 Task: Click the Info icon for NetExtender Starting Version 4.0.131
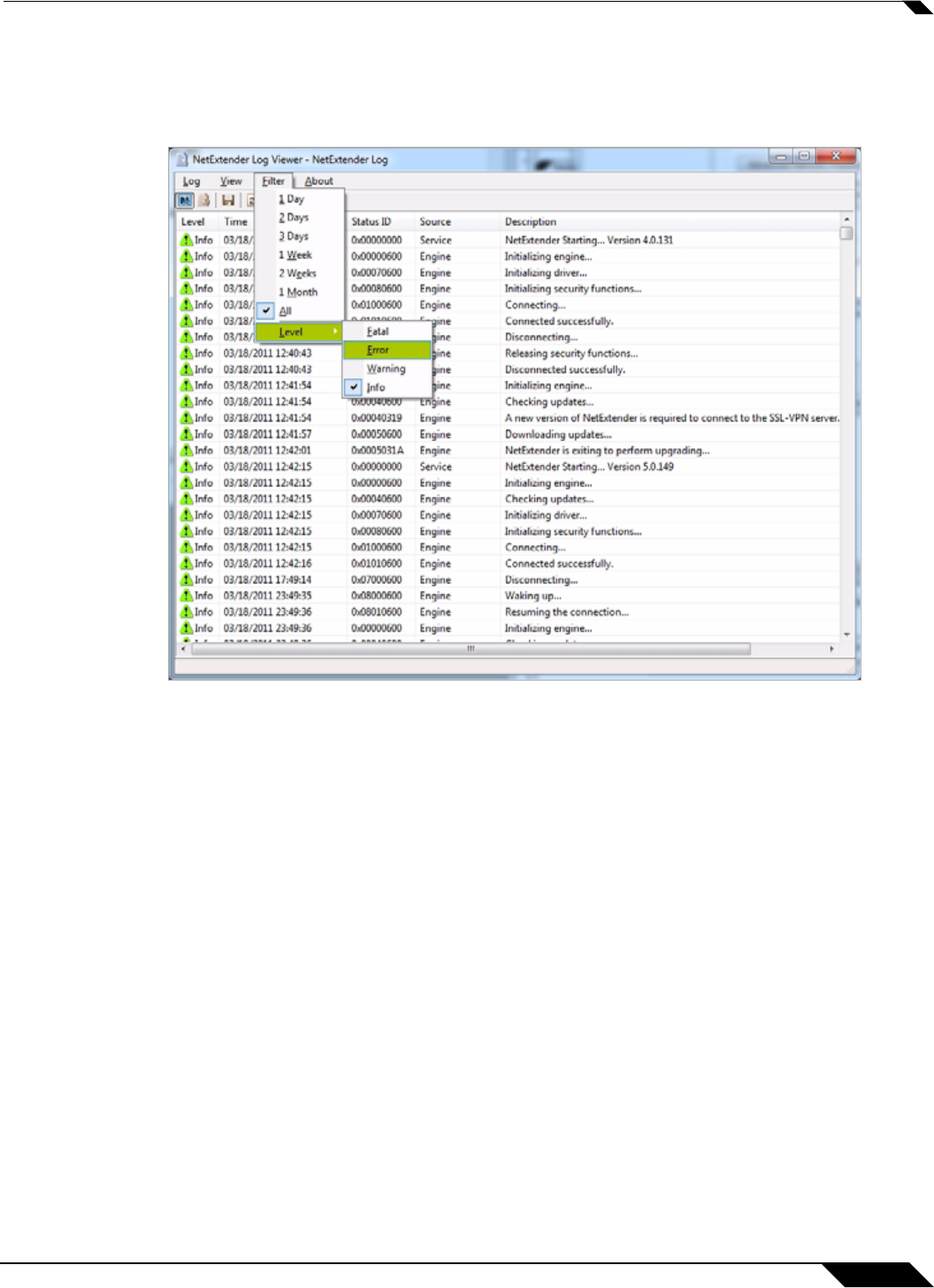(x=187, y=240)
